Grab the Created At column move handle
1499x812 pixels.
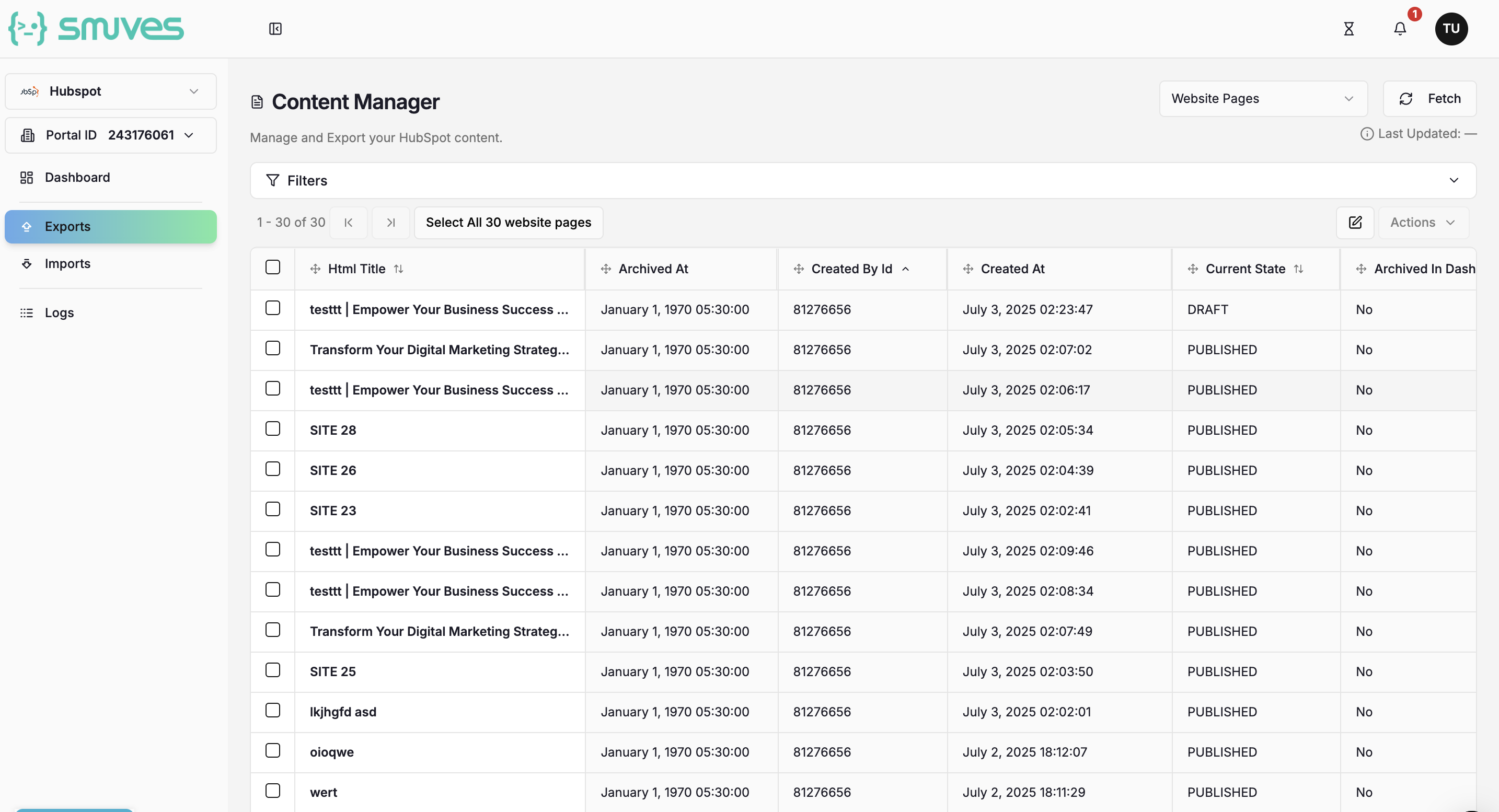click(x=968, y=269)
